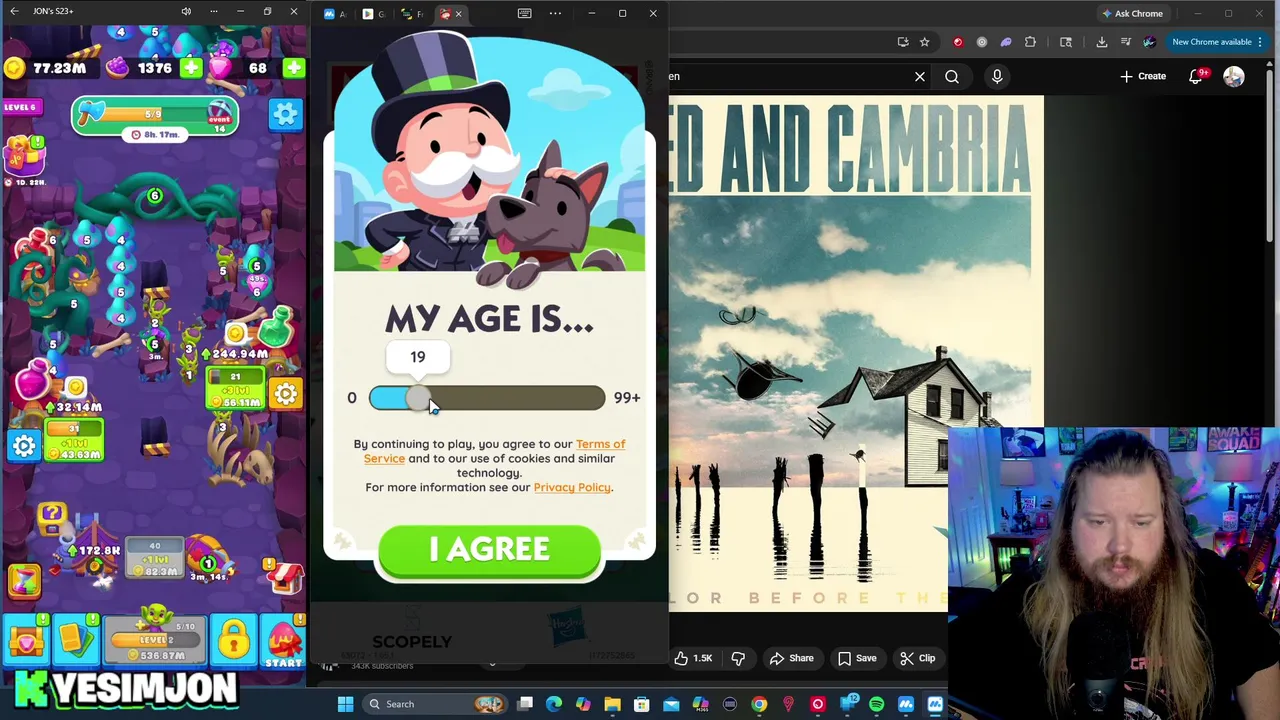Switch to the third tab labeled Fr
The width and height of the screenshot is (1280, 720).
[x=411, y=14]
